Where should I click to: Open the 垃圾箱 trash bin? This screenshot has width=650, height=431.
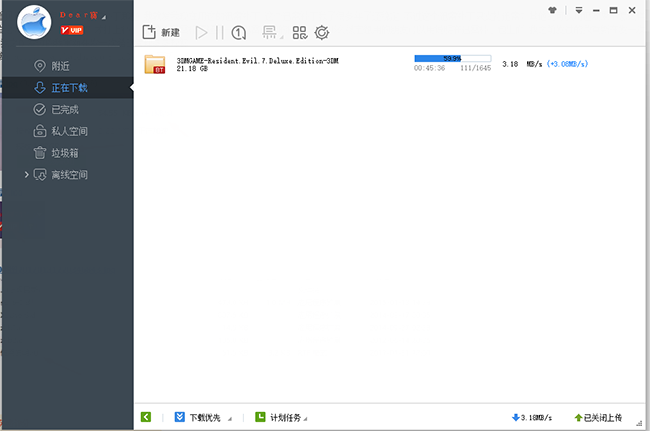tap(64, 153)
